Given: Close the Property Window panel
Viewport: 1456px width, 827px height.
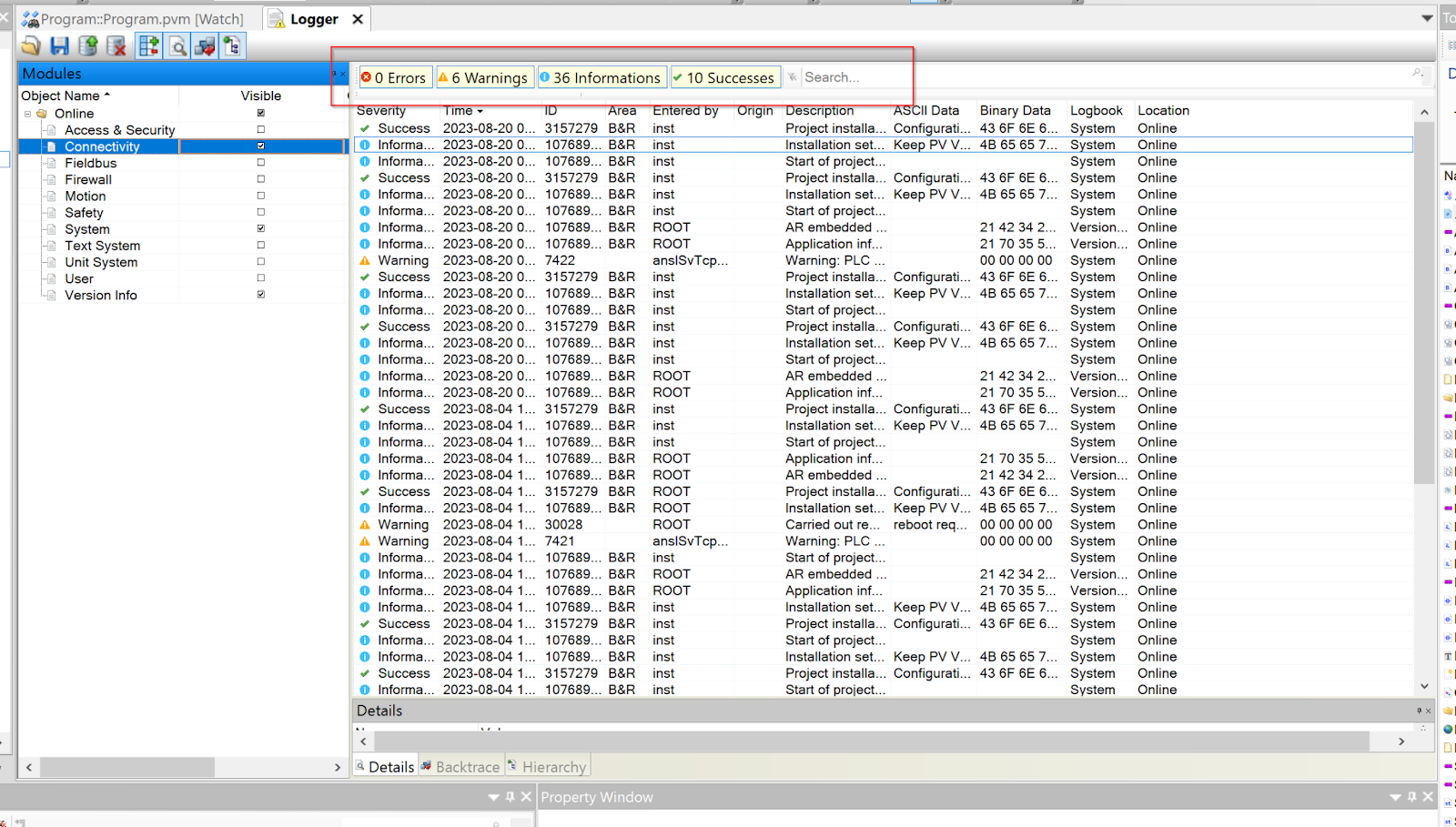Looking at the screenshot, I should point(1428,797).
